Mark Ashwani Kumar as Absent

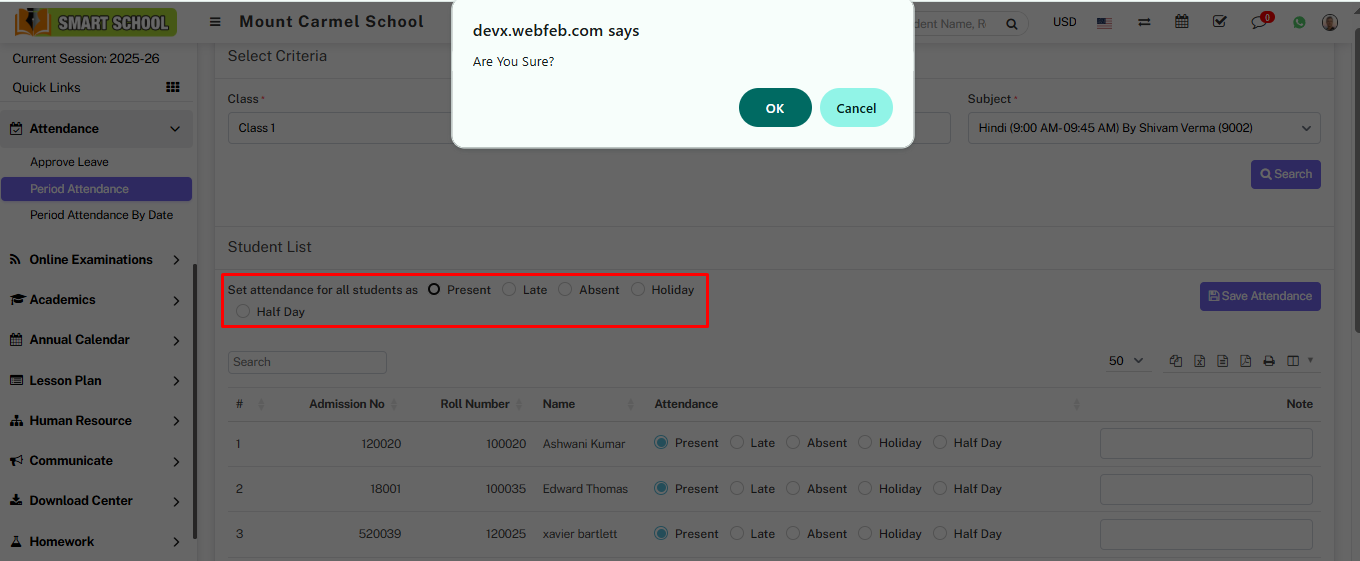tap(793, 443)
